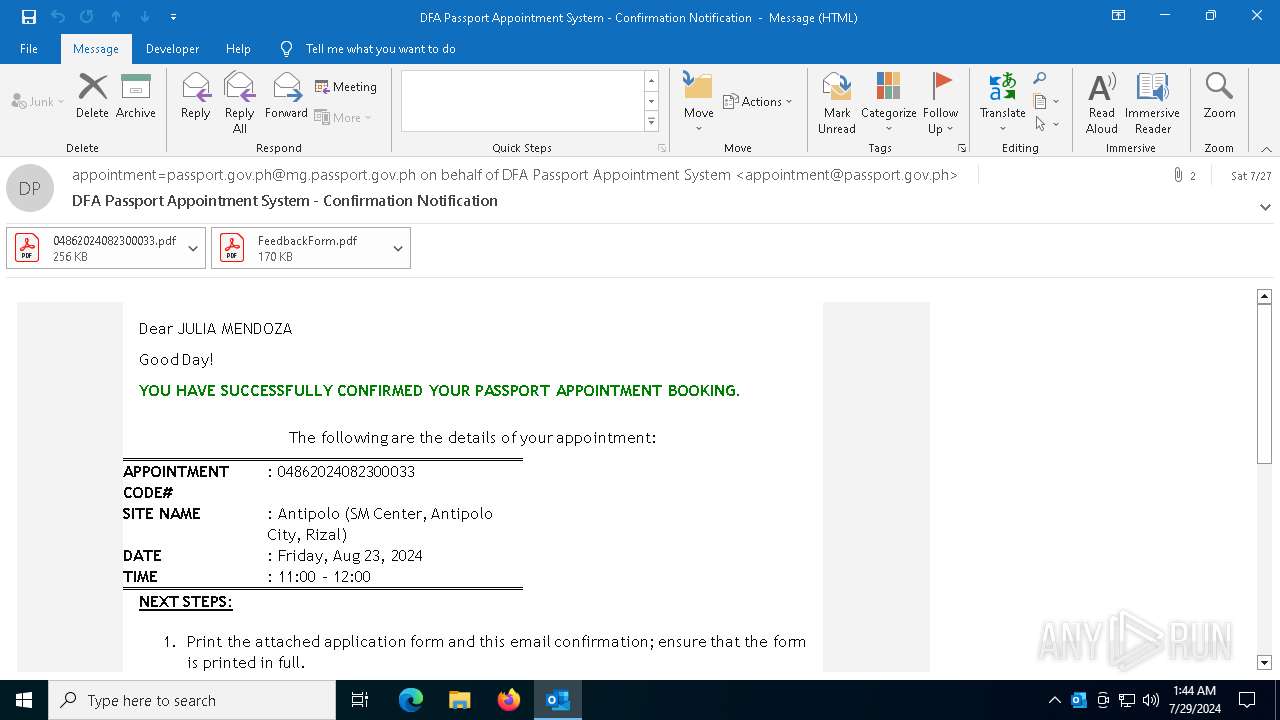1280x720 pixels.
Task: Click the volume icon in system tray
Action: [1151, 700]
